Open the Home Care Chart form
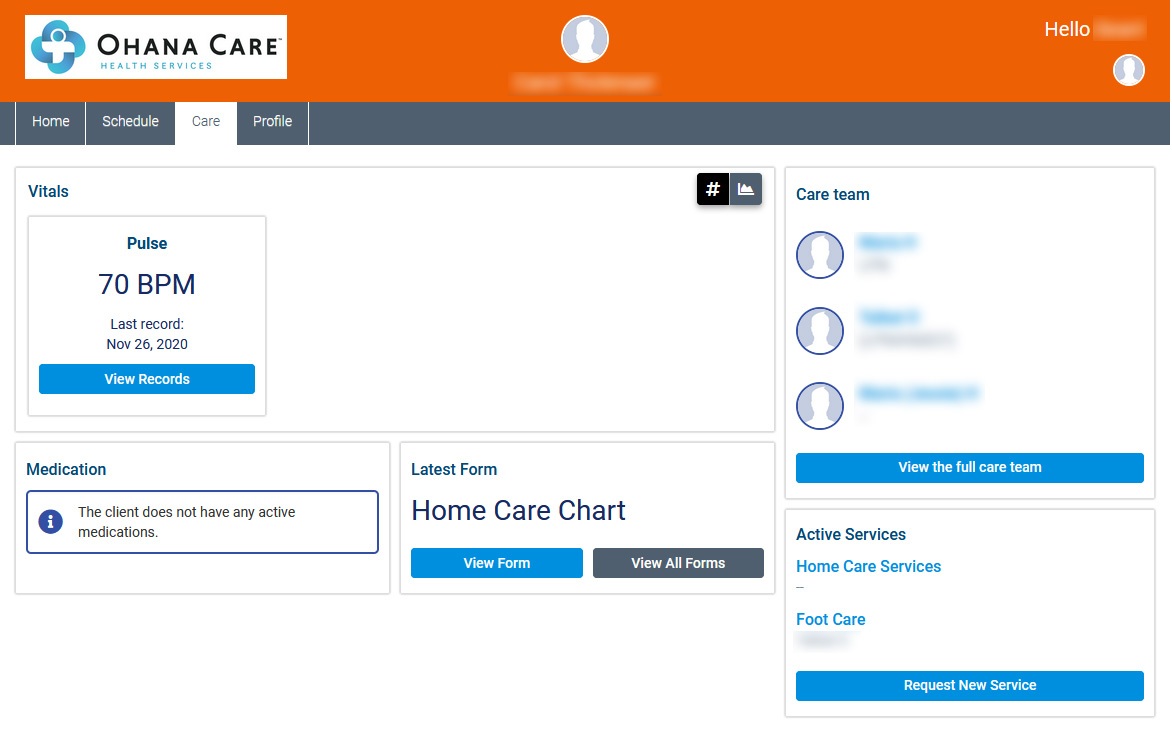 pos(496,562)
